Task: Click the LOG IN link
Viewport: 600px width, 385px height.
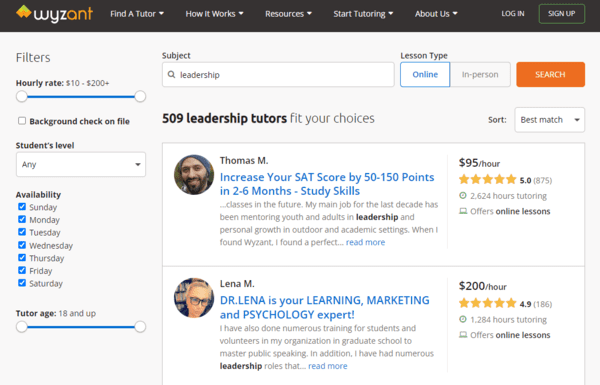Action: (513, 14)
